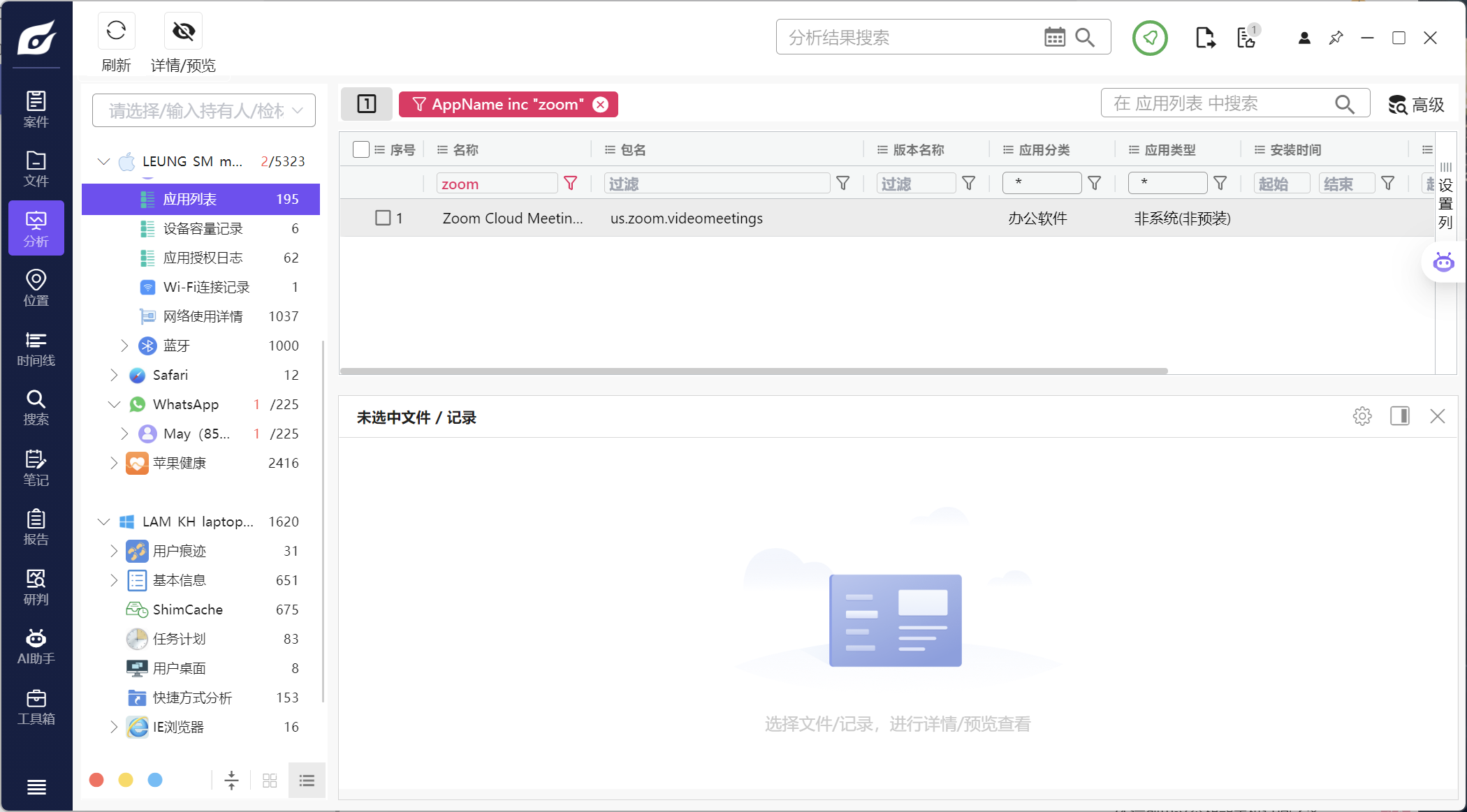This screenshot has height=812, width=1467.
Task: Open the Toolbox (工具箱) sidebar icon
Action: pos(36,707)
